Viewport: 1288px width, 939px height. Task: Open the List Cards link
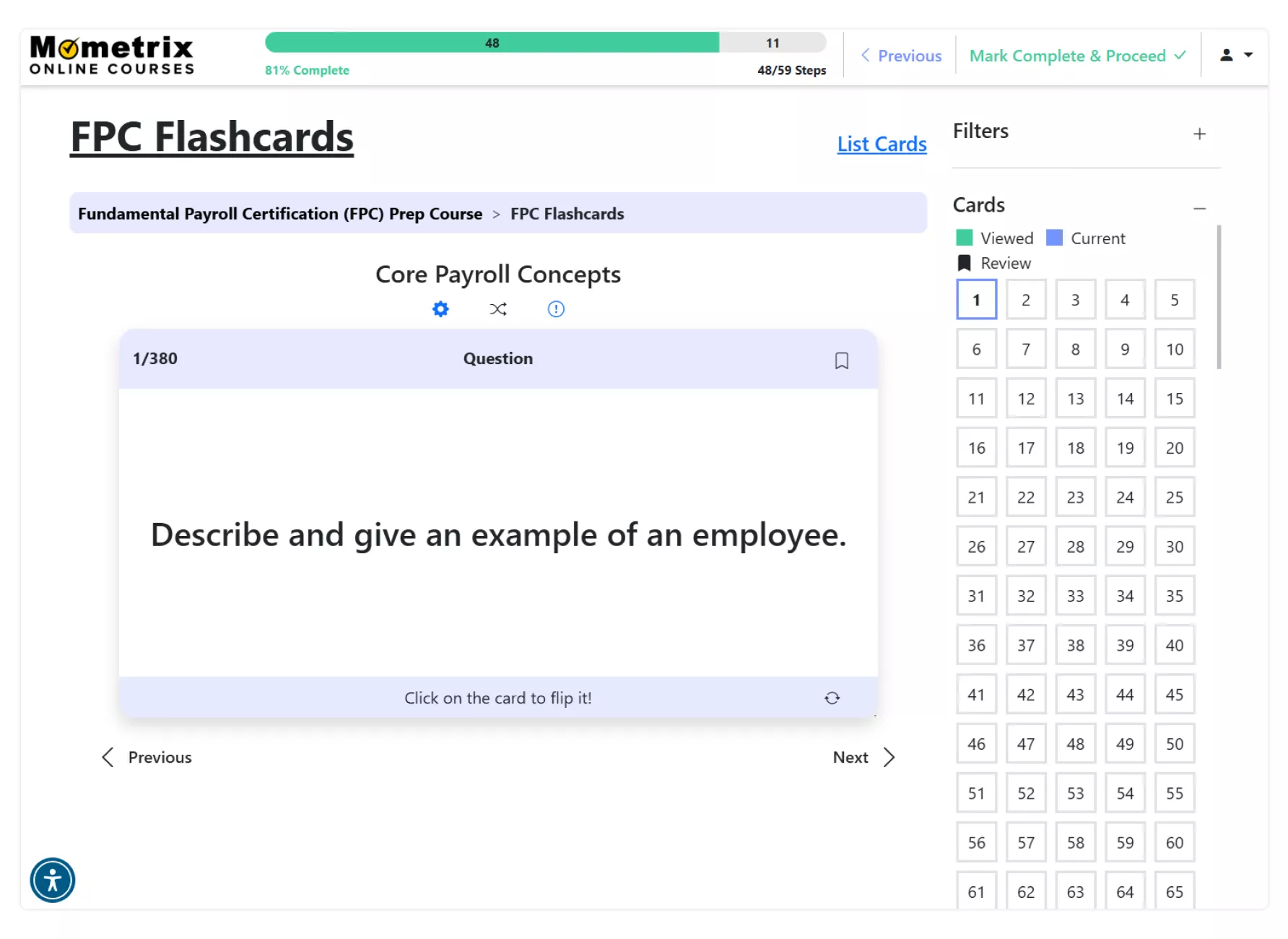coord(882,144)
